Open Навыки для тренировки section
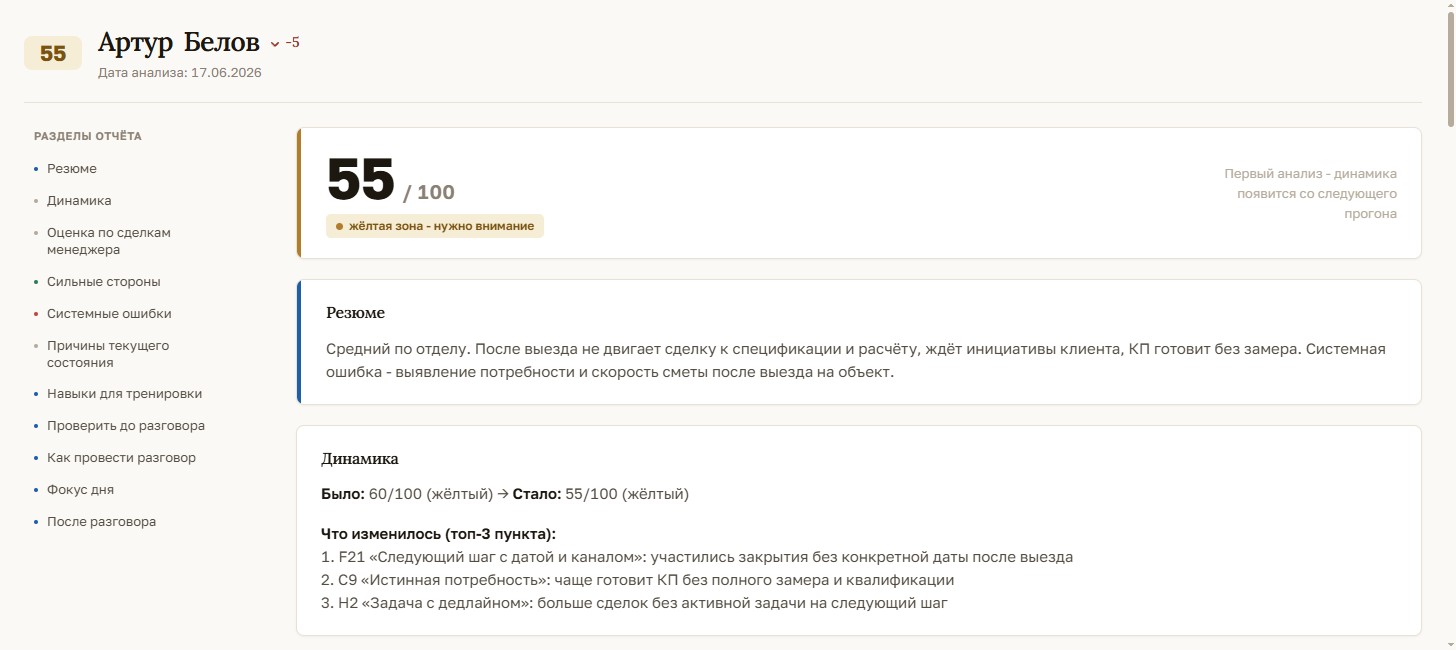The image size is (1456, 650). 124,394
